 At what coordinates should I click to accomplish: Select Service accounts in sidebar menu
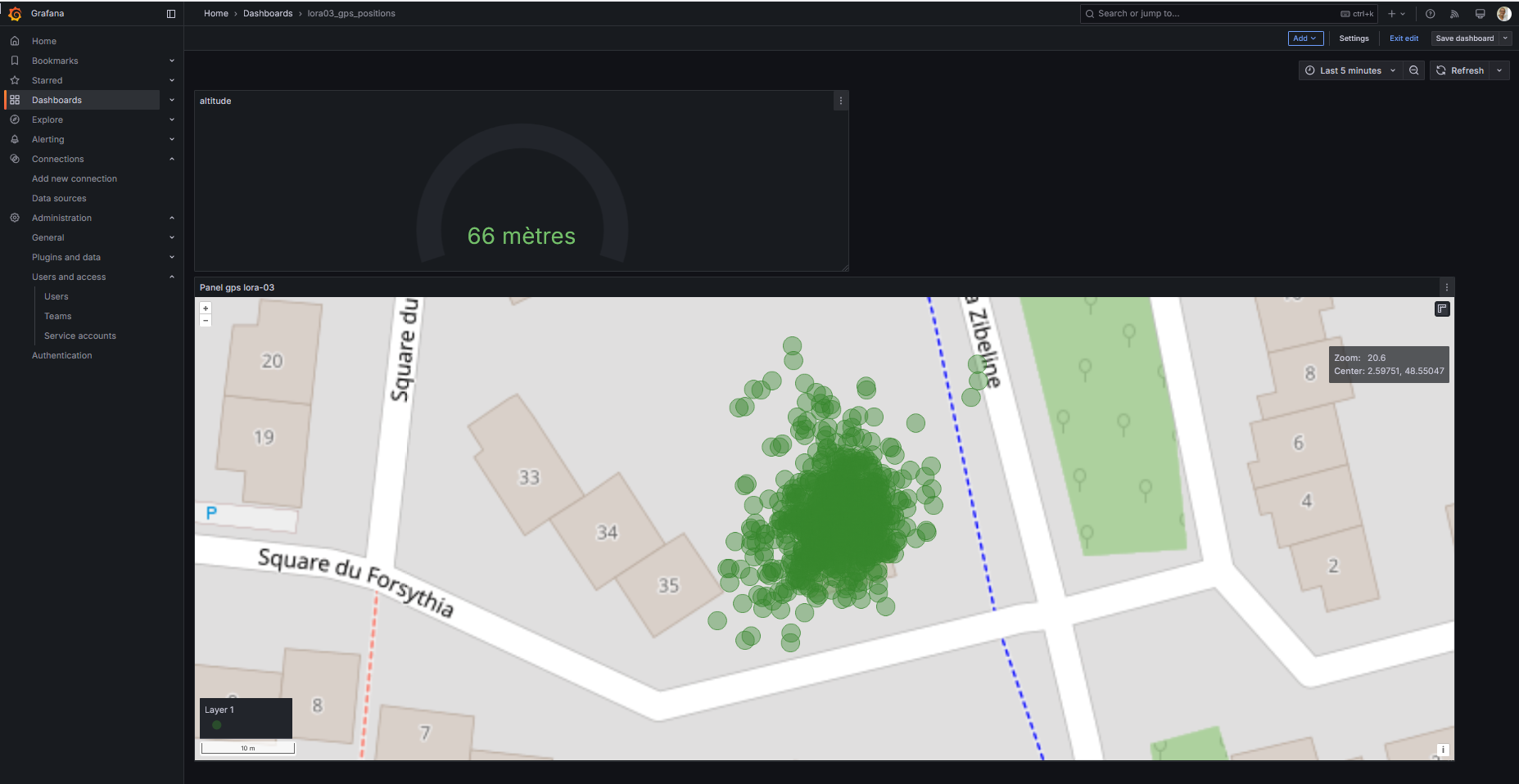pyautogui.click(x=80, y=336)
